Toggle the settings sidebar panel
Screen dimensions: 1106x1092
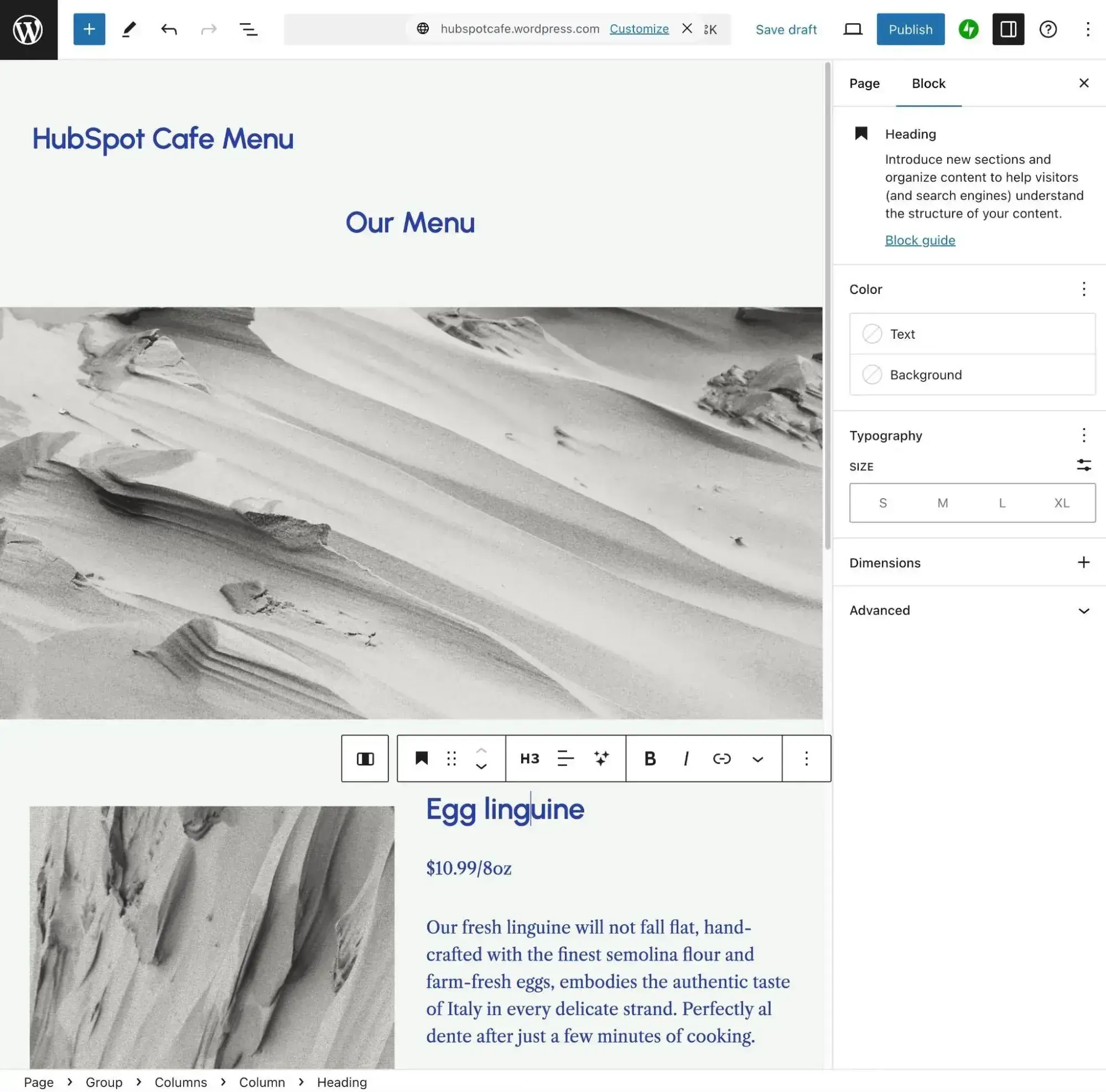click(x=1008, y=29)
